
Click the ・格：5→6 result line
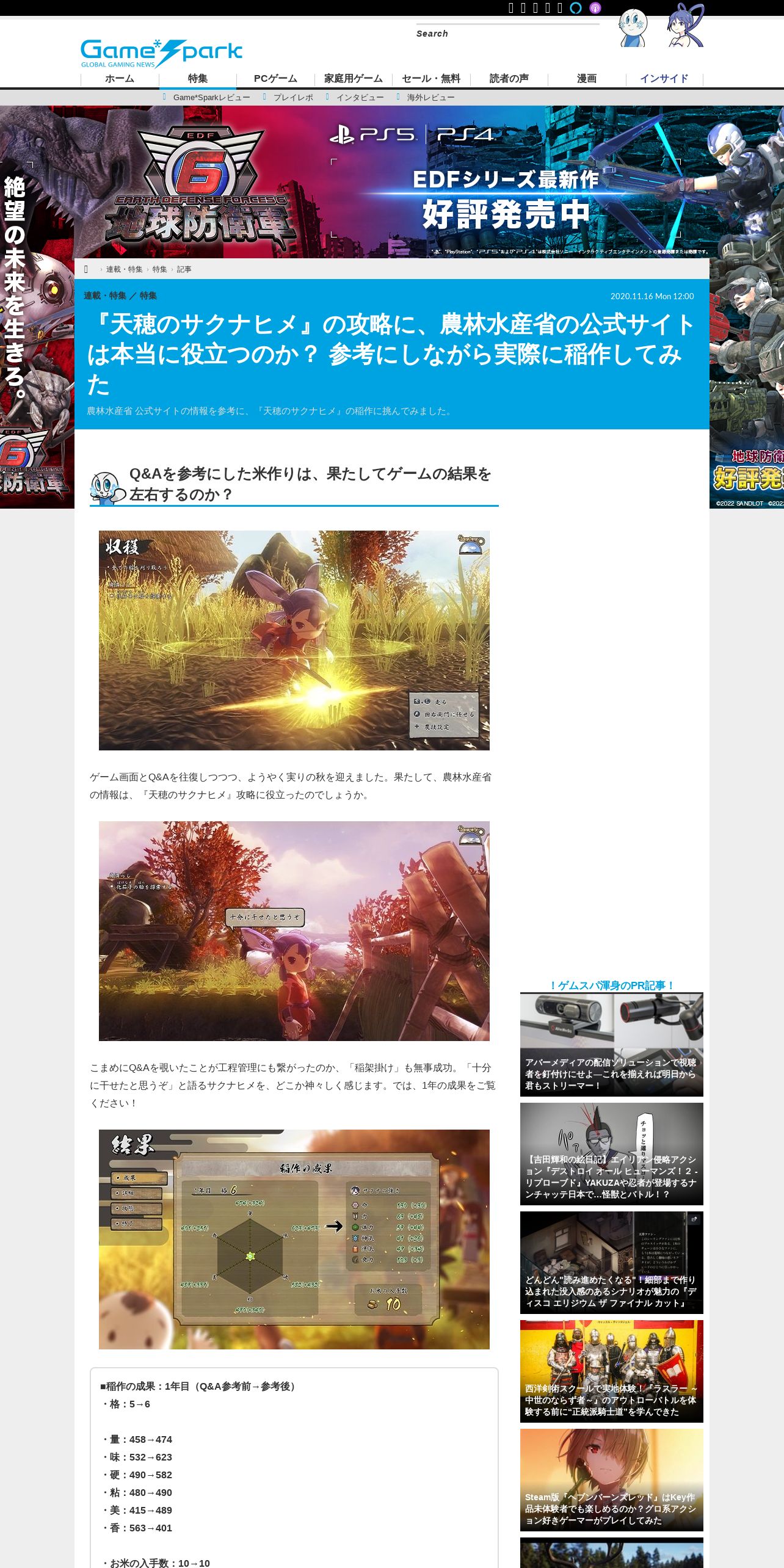[126, 1404]
